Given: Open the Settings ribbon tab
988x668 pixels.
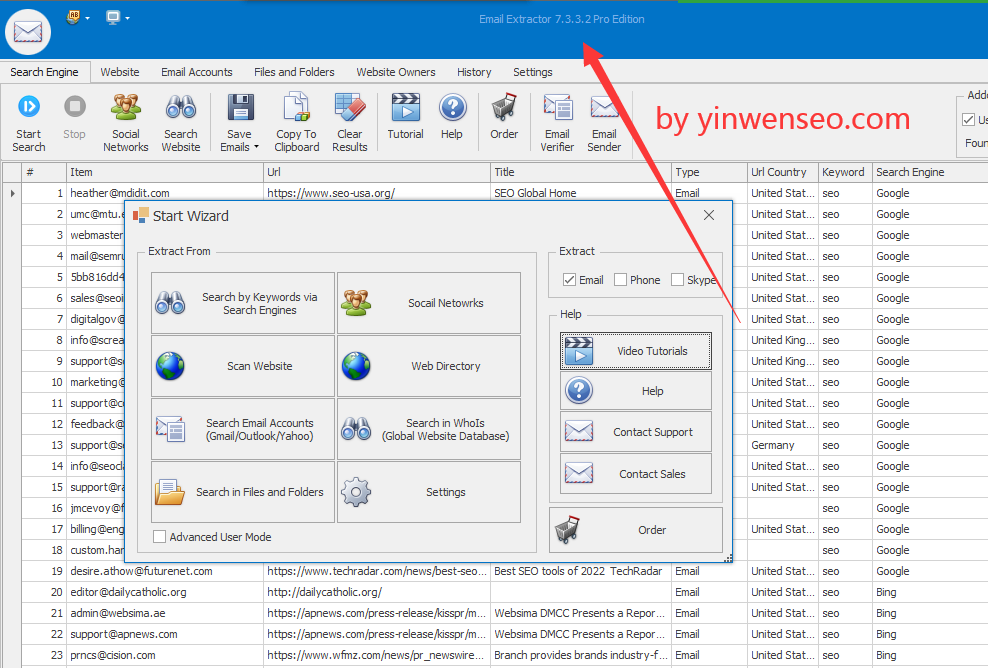Looking at the screenshot, I should pos(532,72).
